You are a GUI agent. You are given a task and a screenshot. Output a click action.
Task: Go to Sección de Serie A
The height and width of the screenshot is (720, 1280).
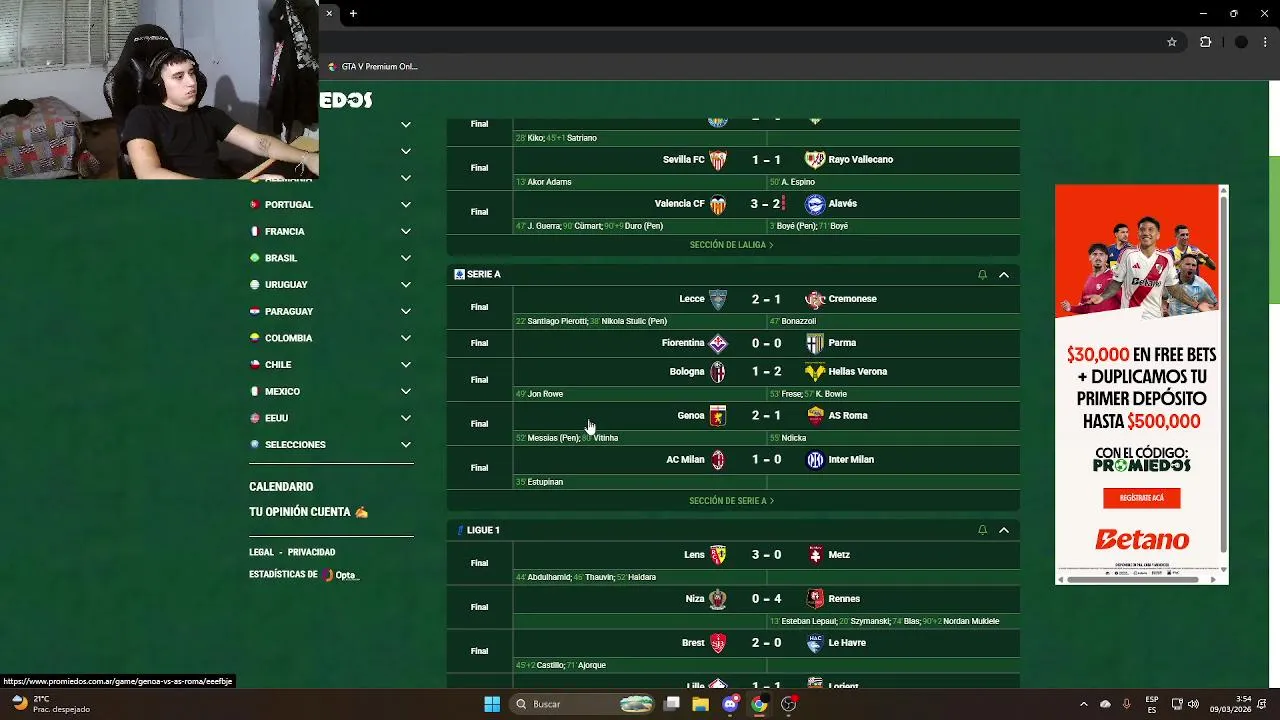coord(731,501)
